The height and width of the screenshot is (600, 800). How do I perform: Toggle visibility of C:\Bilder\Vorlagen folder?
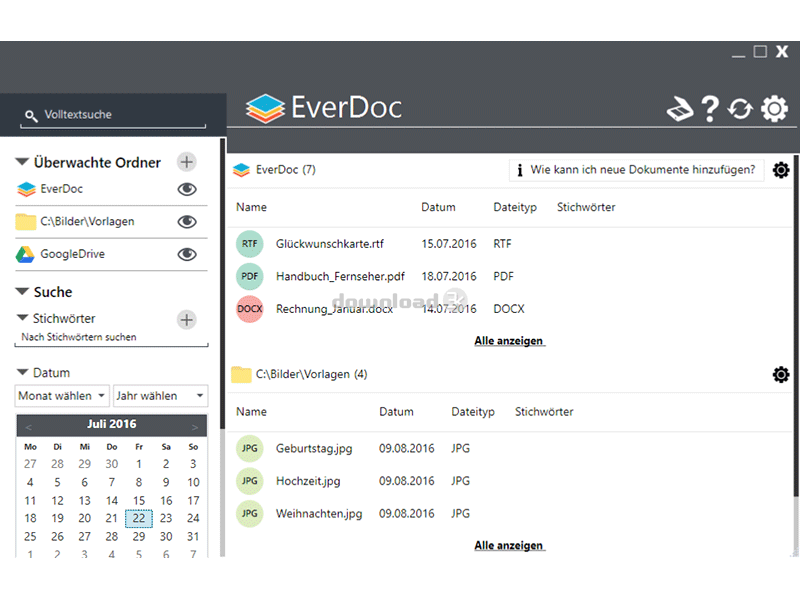(186, 222)
